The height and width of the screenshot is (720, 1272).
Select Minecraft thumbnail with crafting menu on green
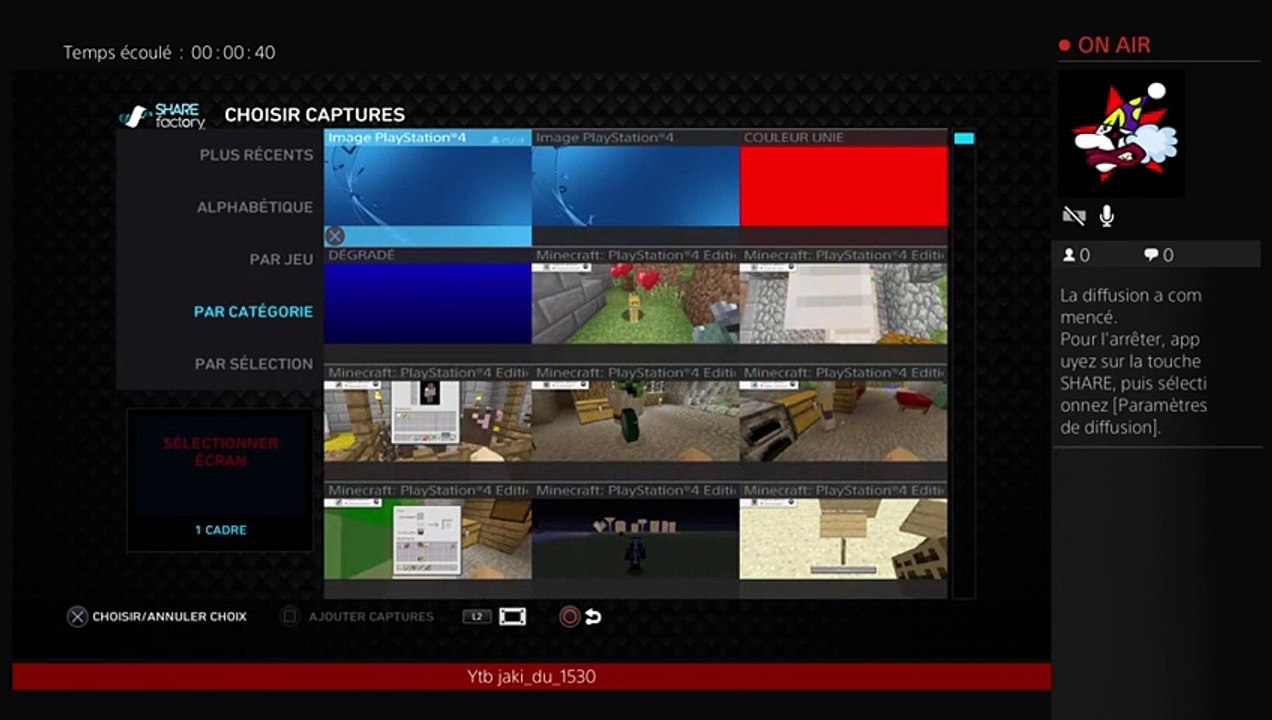click(x=428, y=538)
